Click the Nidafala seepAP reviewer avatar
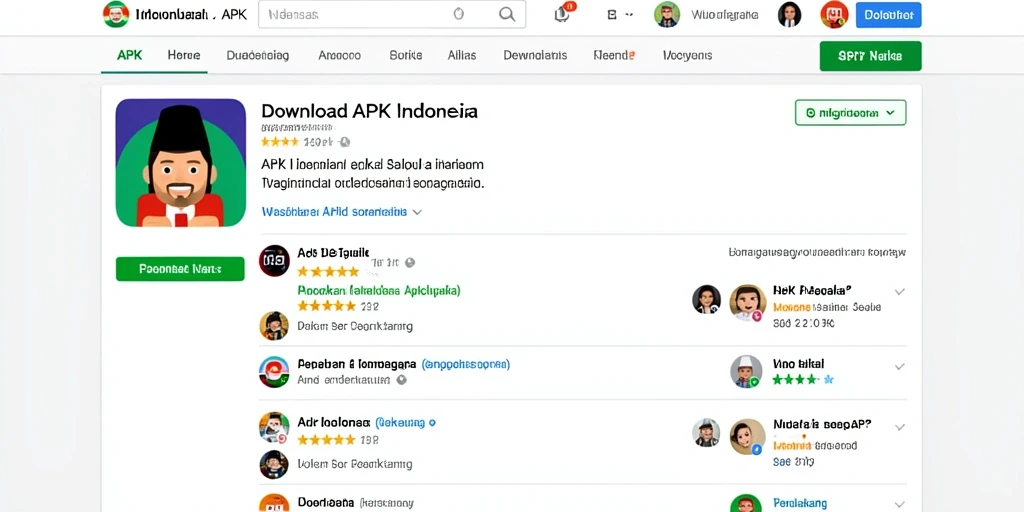Viewport: 1024px width, 512px height. click(748, 437)
